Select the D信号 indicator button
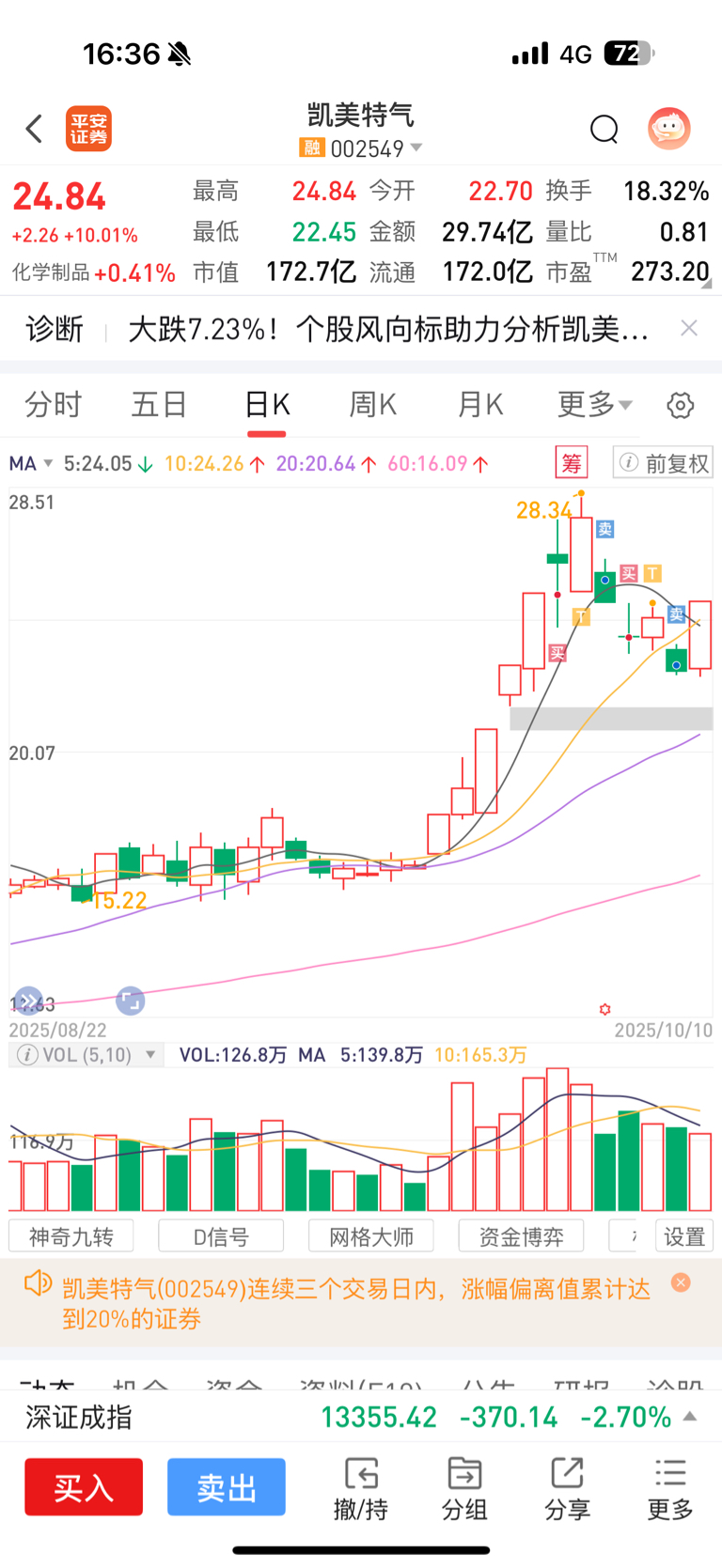Image resolution: width=722 pixels, height=1568 pixels. (x=221, y=1236)
